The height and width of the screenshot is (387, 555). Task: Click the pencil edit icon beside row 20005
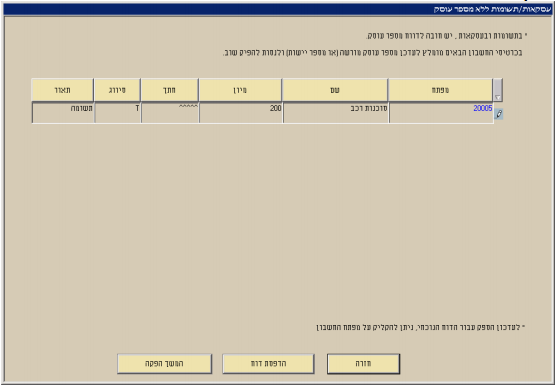tap(498, 114)
